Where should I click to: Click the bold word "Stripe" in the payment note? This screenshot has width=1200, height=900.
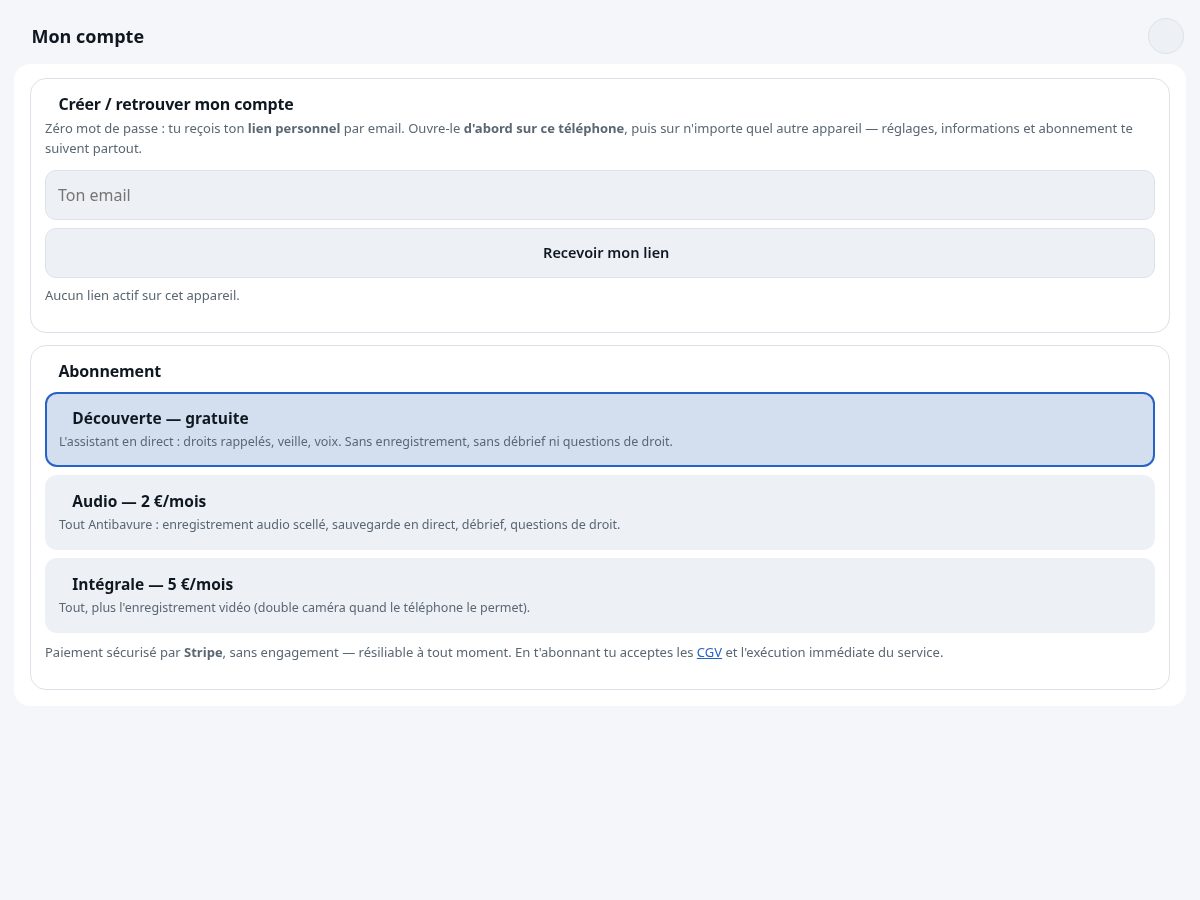[203, 652]
